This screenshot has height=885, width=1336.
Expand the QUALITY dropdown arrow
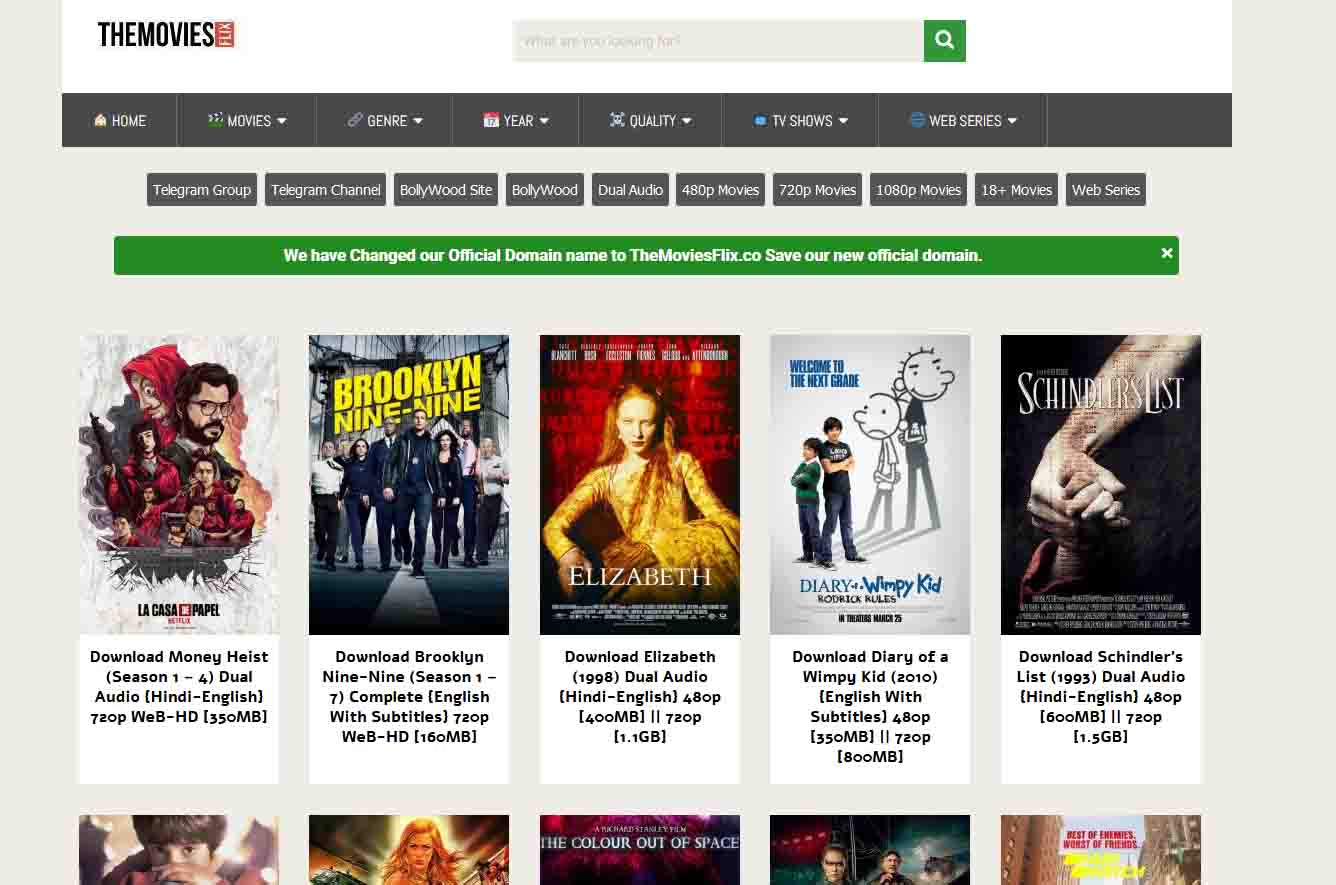(x=687, y=121)
